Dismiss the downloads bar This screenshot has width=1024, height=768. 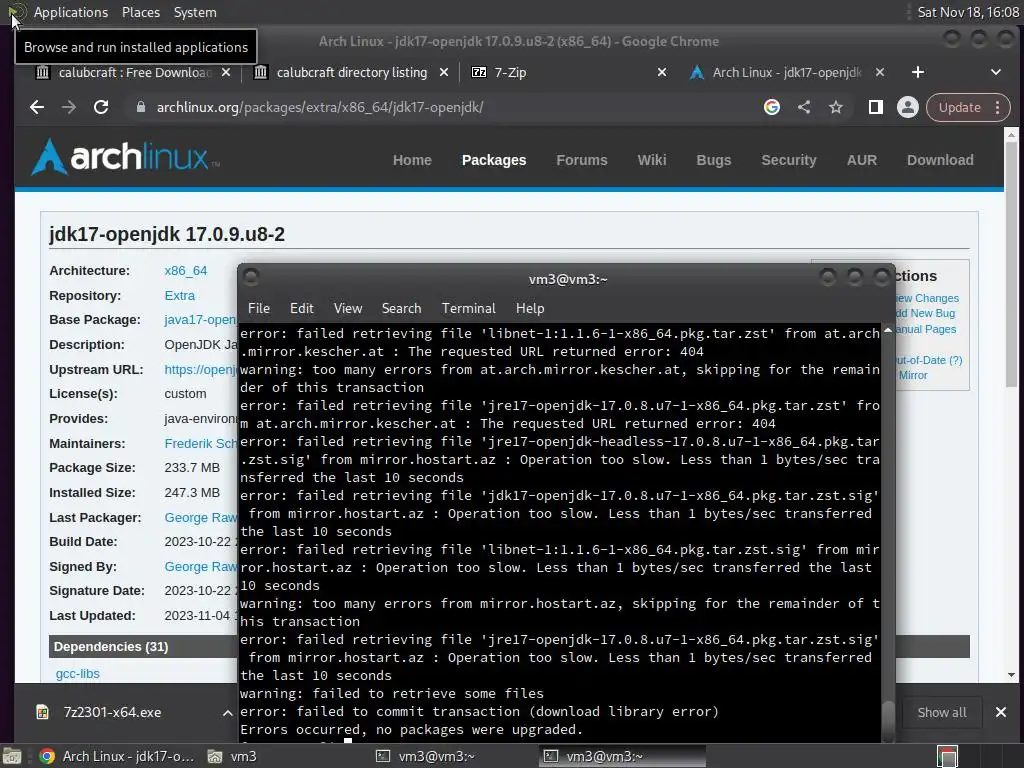click(1000, 712)
